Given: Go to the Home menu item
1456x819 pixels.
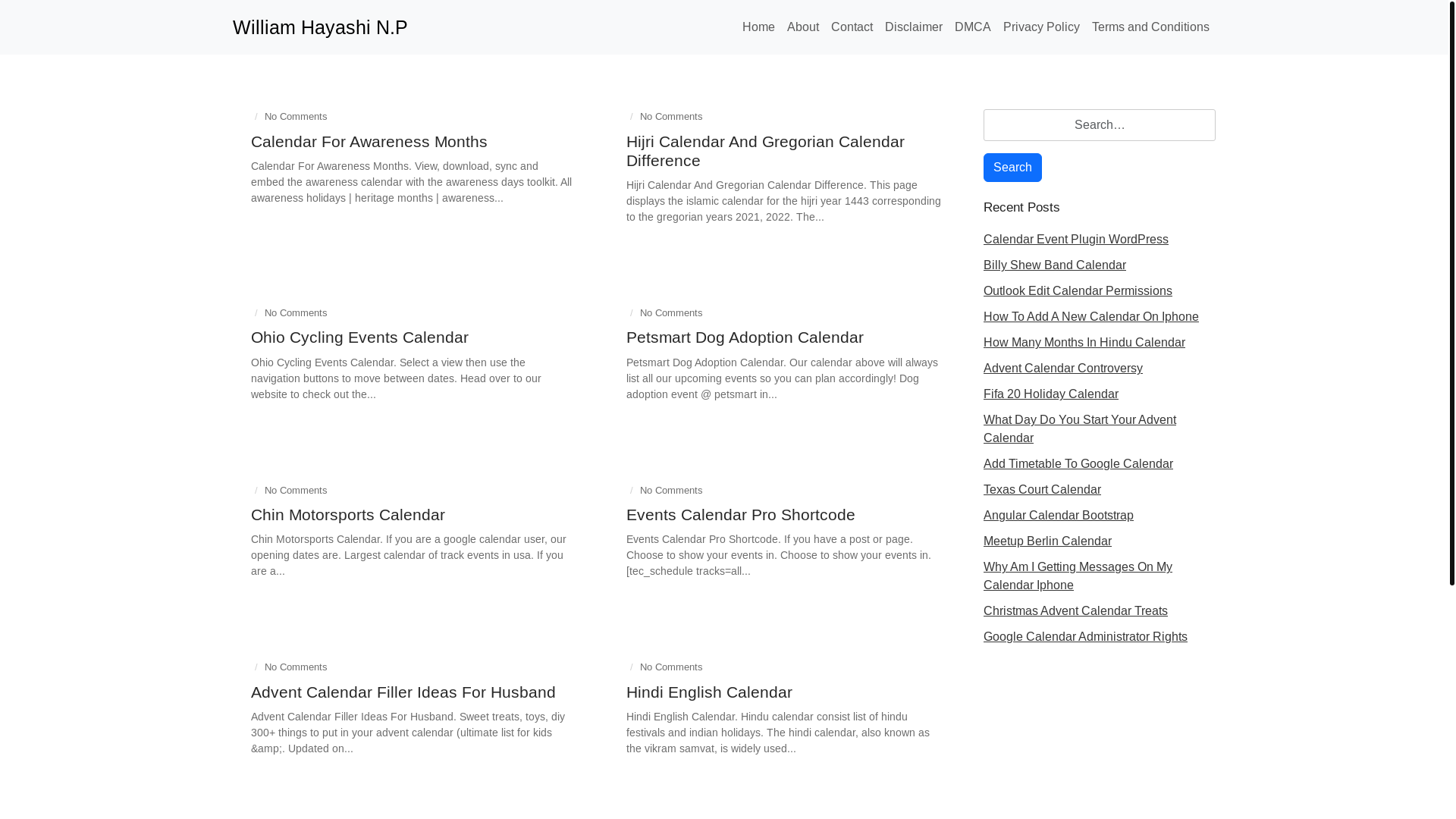Looking at the screenshot, I should tap(758, 27).
